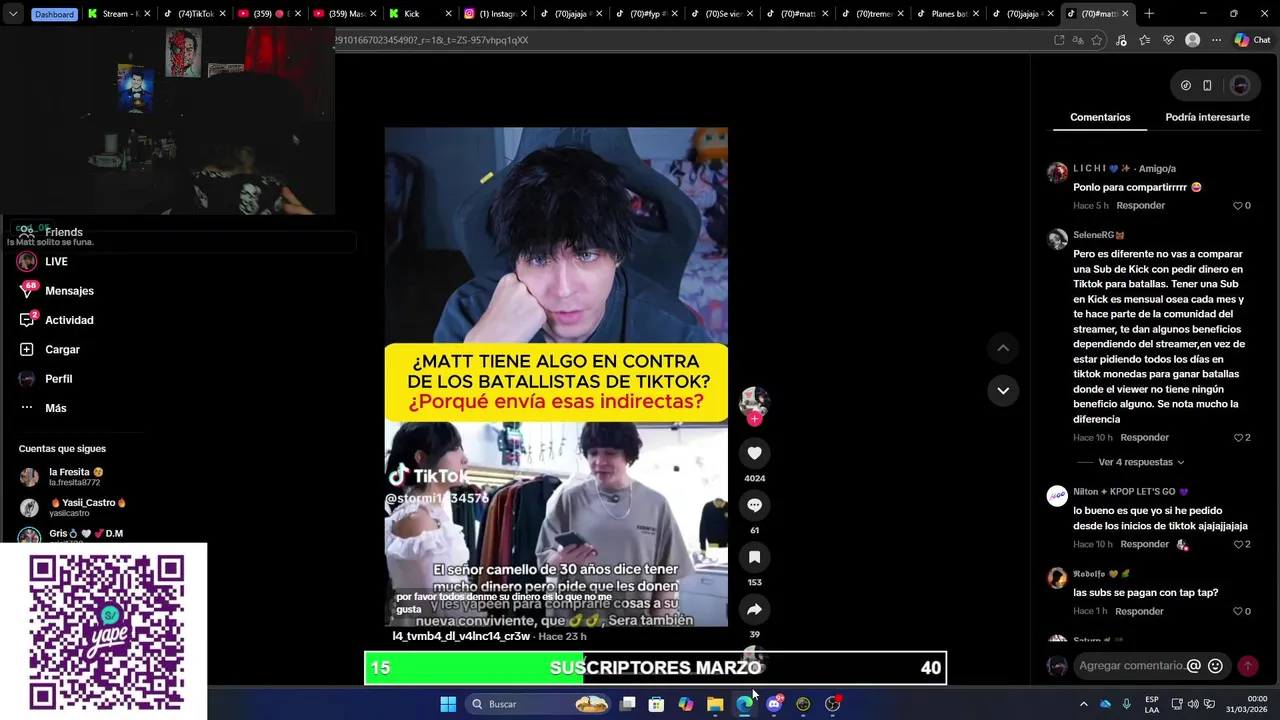The image size is (1280, 720).
Task: Open the emoji picker in comment box
Action: pyautogui.click(x=1215, y=666)
